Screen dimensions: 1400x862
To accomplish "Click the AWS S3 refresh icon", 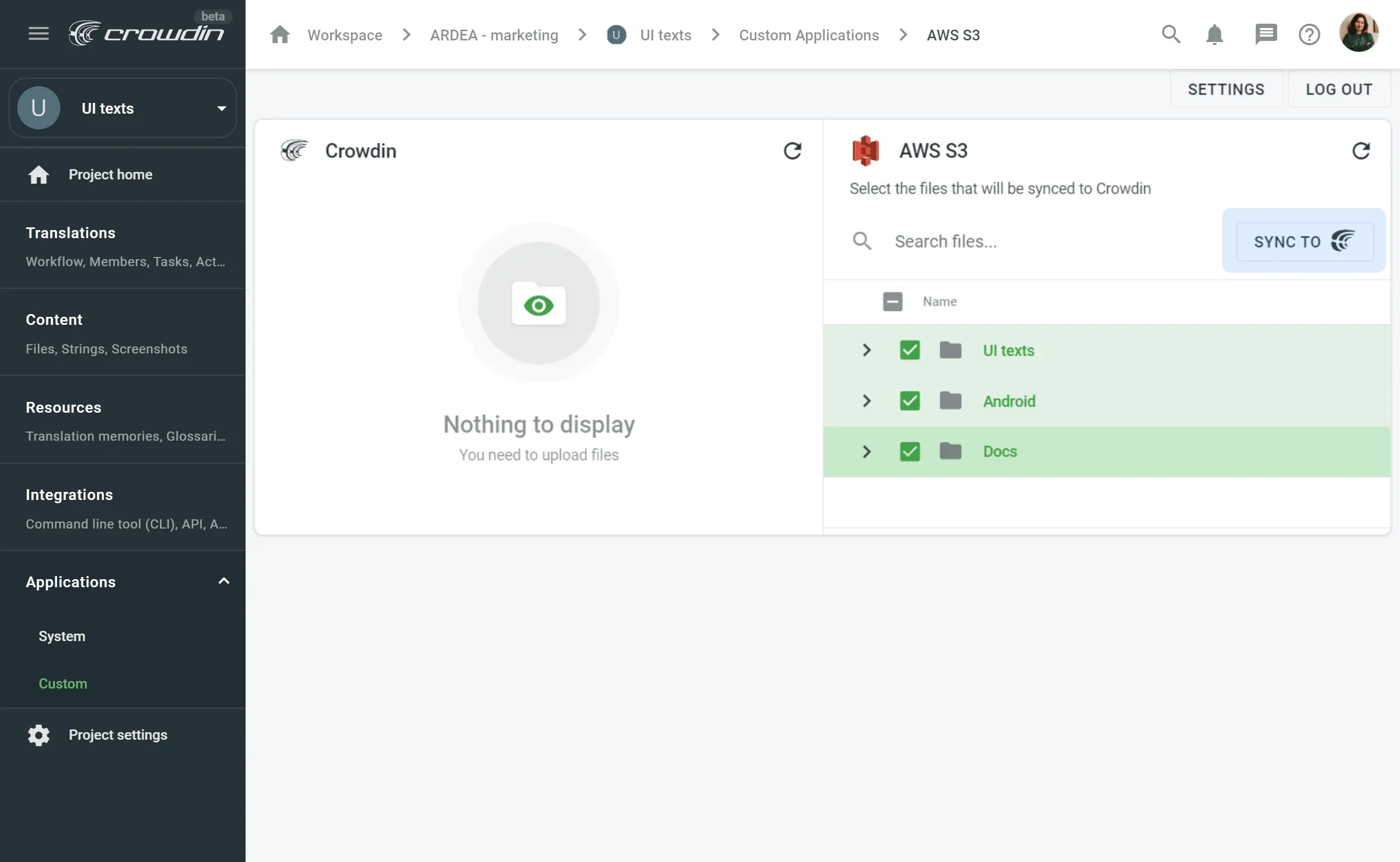I will 1361,151.
